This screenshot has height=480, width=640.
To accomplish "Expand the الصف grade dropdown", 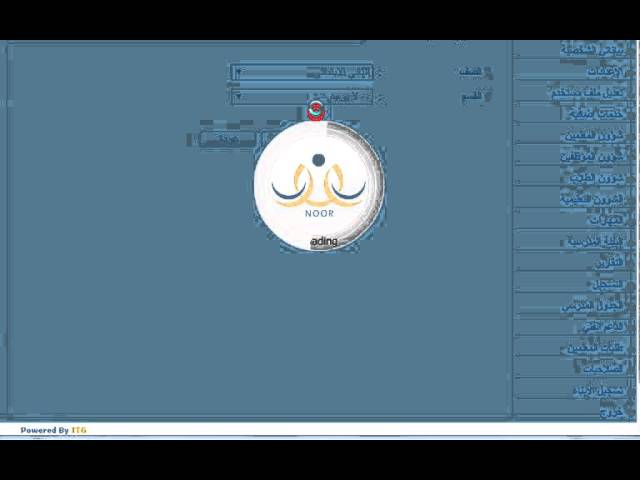I will (302, 73).
